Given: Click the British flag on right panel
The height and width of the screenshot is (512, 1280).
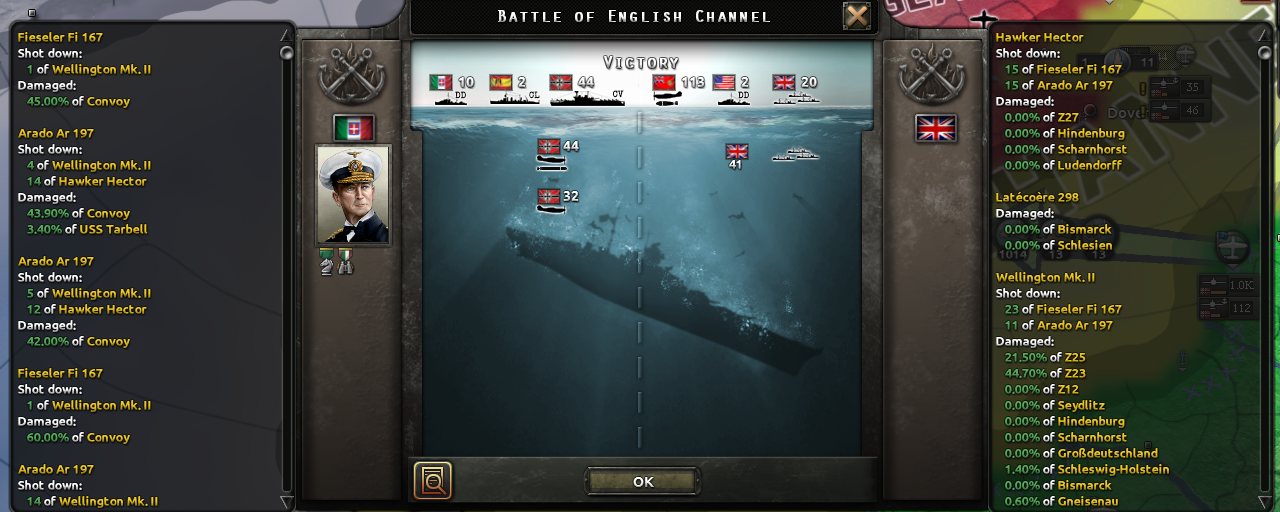Looking at the screenshot, I should pos(936,128).
